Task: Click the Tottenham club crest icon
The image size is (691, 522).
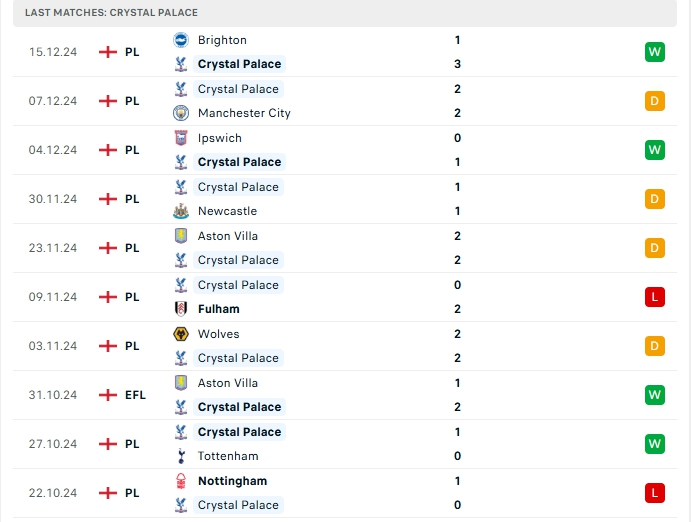Action: 181,456
